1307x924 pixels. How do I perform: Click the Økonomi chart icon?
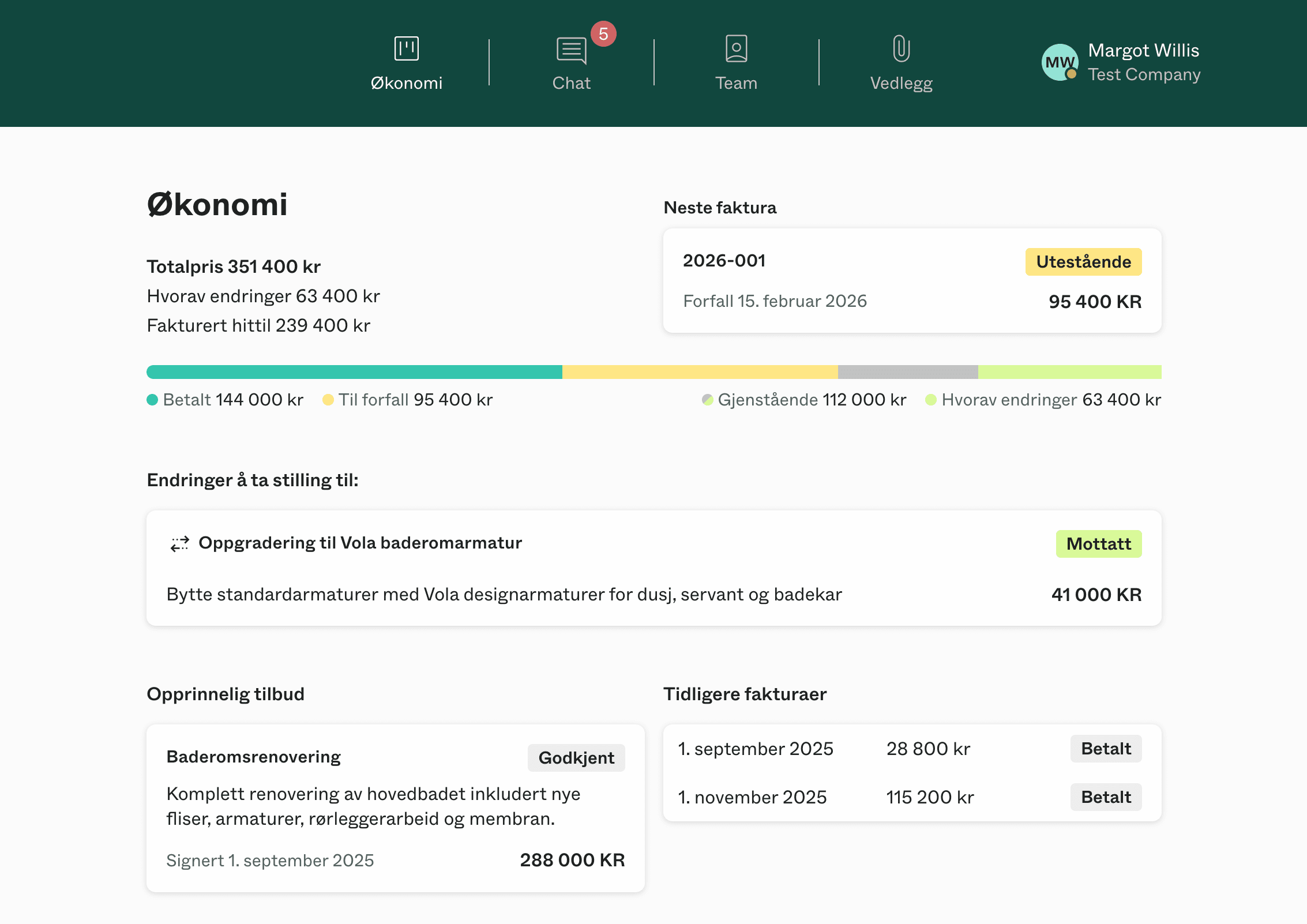[406, 48]
